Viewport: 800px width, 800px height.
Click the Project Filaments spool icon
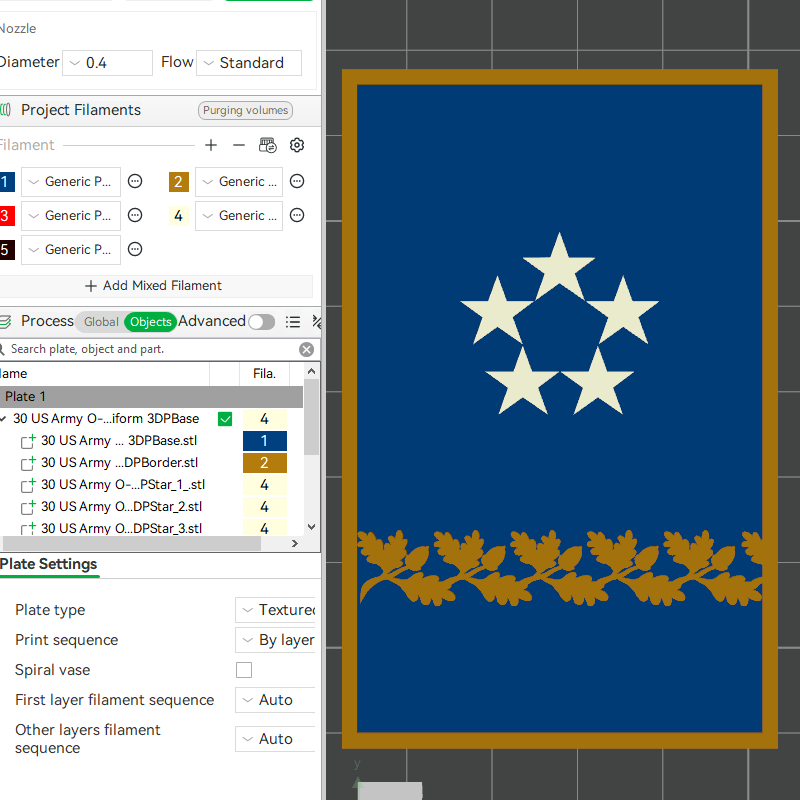(x=5, y=110)
